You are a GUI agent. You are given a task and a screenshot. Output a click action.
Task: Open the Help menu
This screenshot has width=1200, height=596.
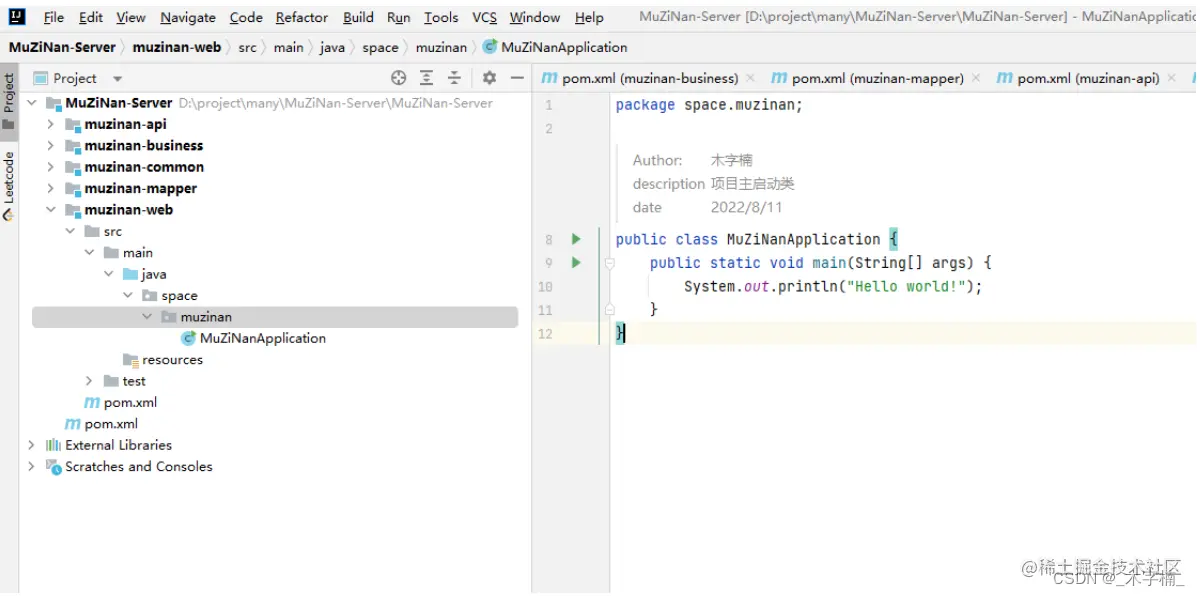coord(589,17)
